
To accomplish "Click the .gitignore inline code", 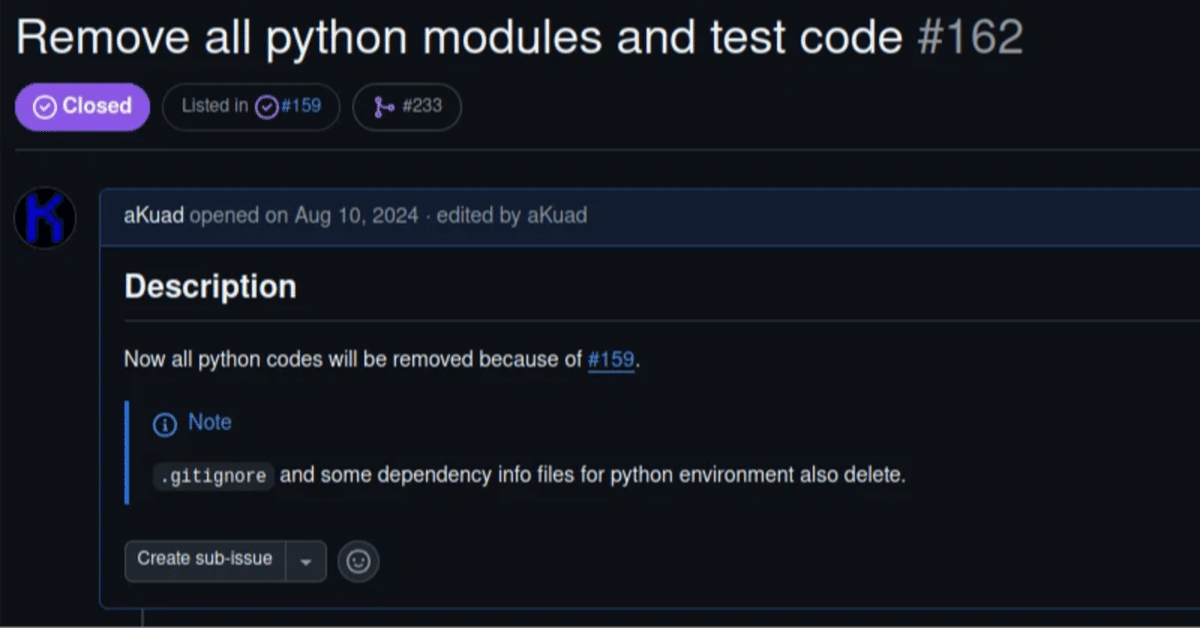I will pyautogui.click(x=214, y=476).
